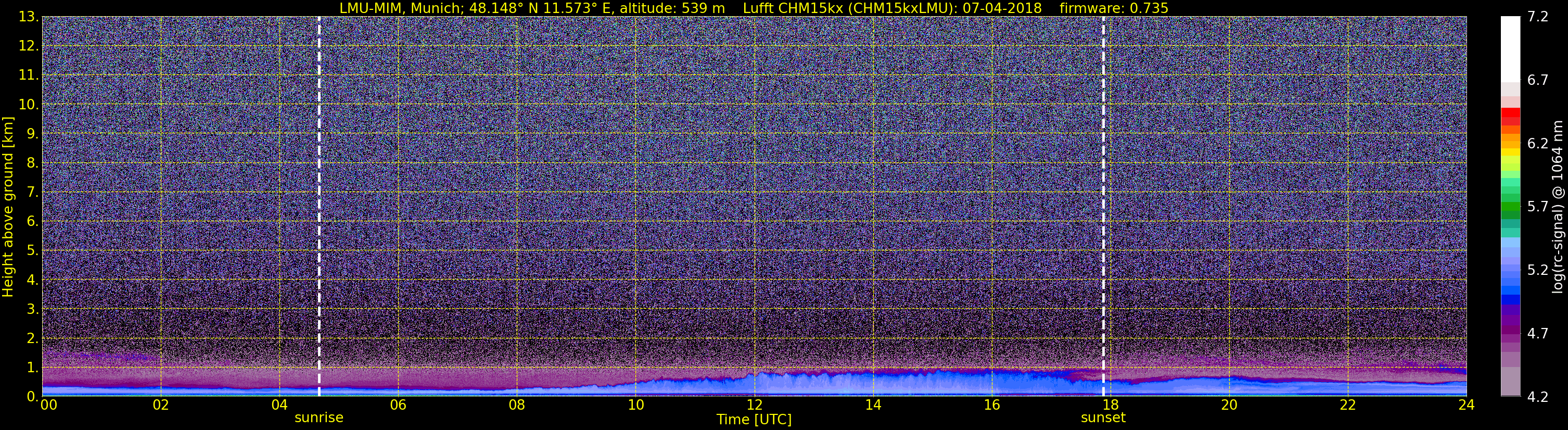Click the '18' time axis tick label
Viewport: 1568px width, 430px height.
pyautogui.click(x=1110, y=405)
